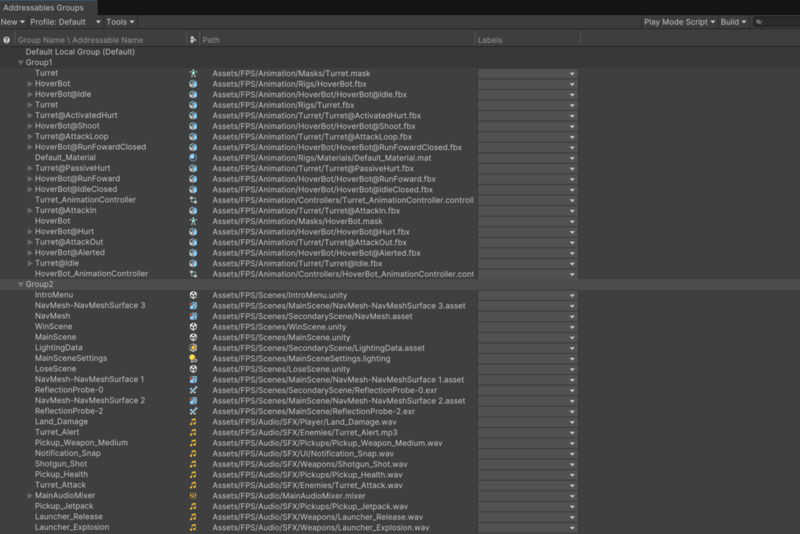The width and height of the screenshot is (800, 534).
Task: Click the avatar mask icon for Turret.mask
Action: pyautogui.click(x=193, y=73)
